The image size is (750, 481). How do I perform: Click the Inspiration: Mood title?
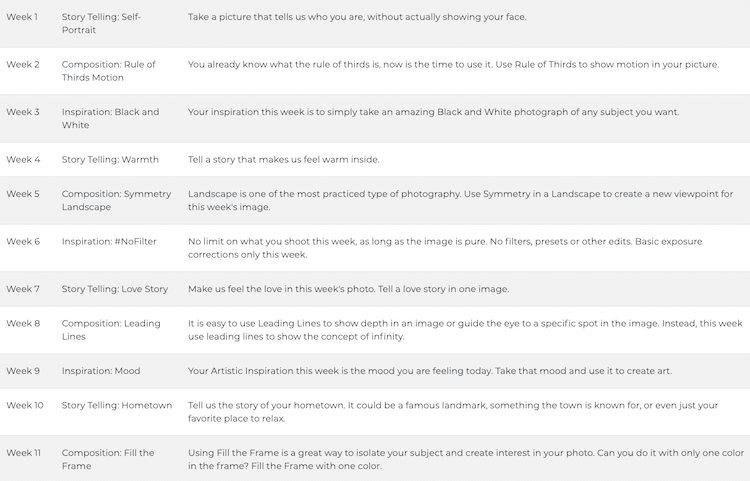101,371
